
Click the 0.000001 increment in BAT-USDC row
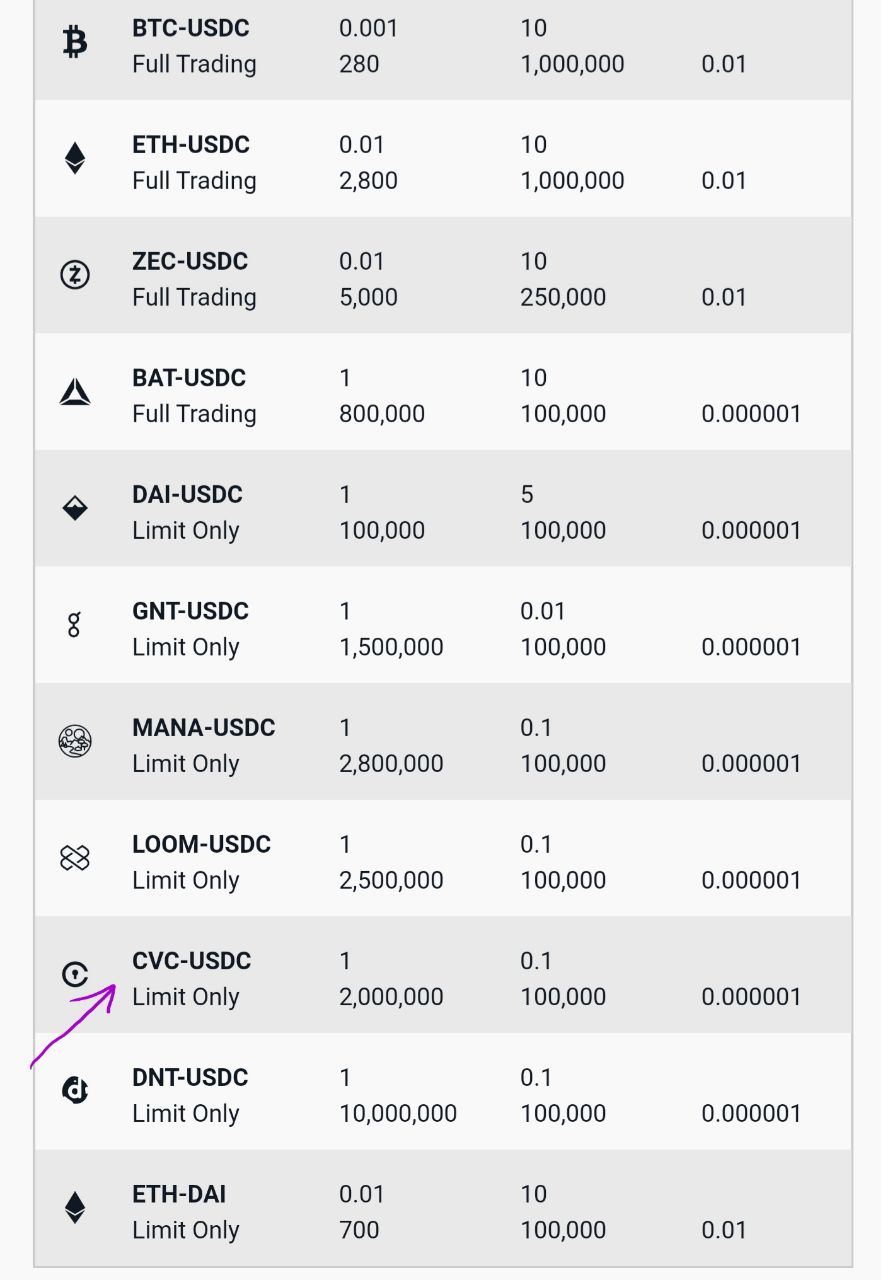click(x=751, y=414)
